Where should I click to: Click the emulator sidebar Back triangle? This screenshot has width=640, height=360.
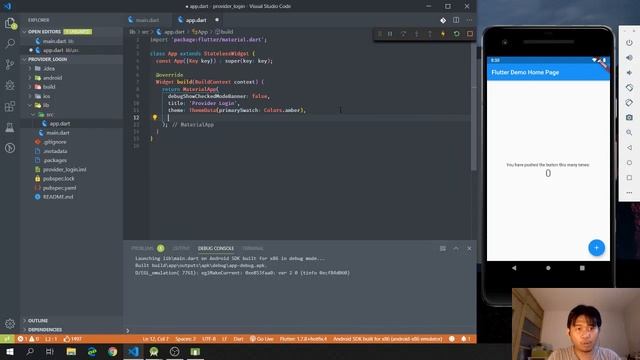(x=629, y=147)
